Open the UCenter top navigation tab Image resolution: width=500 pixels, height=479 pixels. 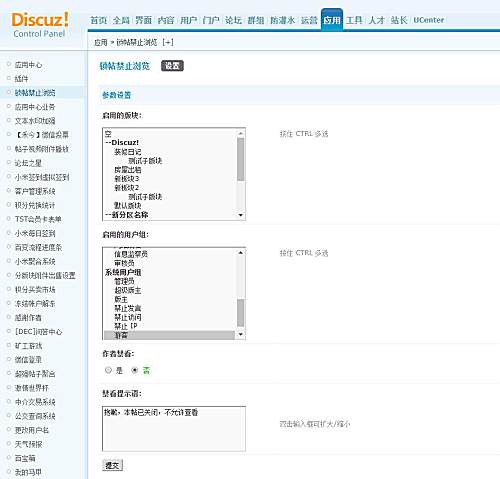(x=429, y=20)
